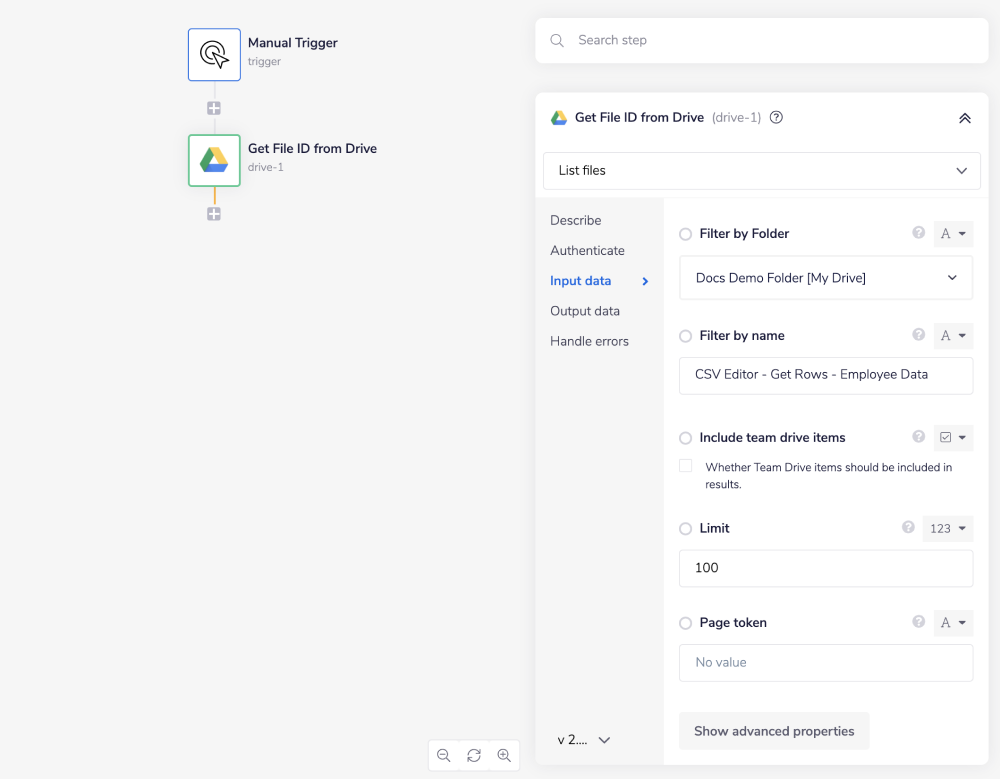Screen dimensions: 1000x780
Task: Select the radio button next to Limit
Action: 685,528
